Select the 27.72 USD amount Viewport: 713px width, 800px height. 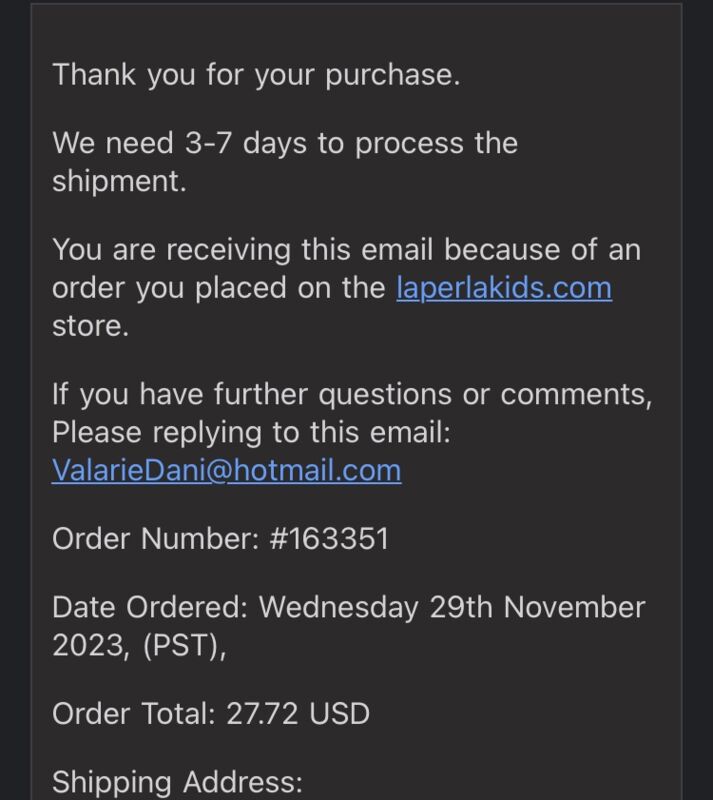pyautogui.click(x=298, y=714)
